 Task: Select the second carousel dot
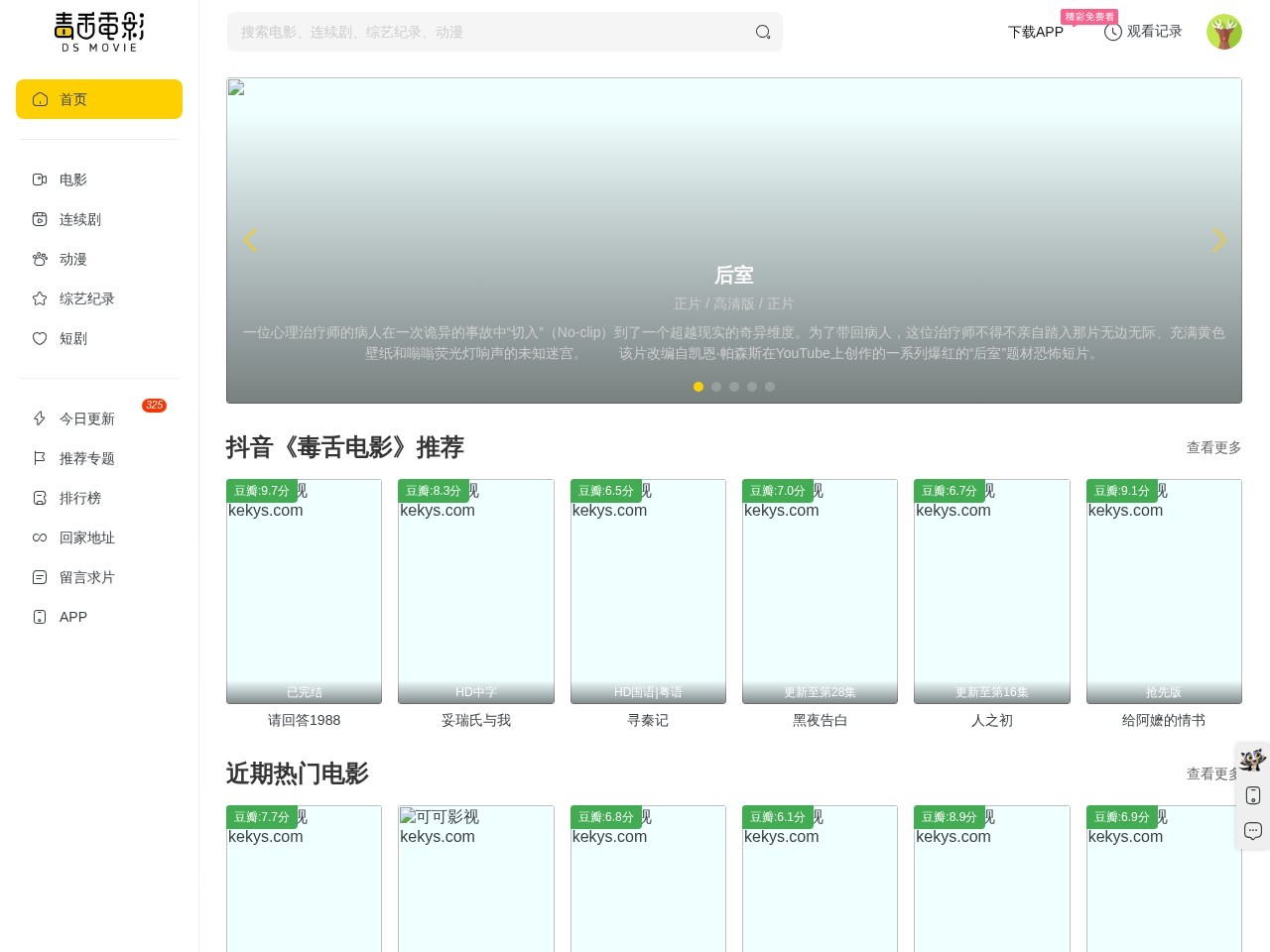point(716,387)
